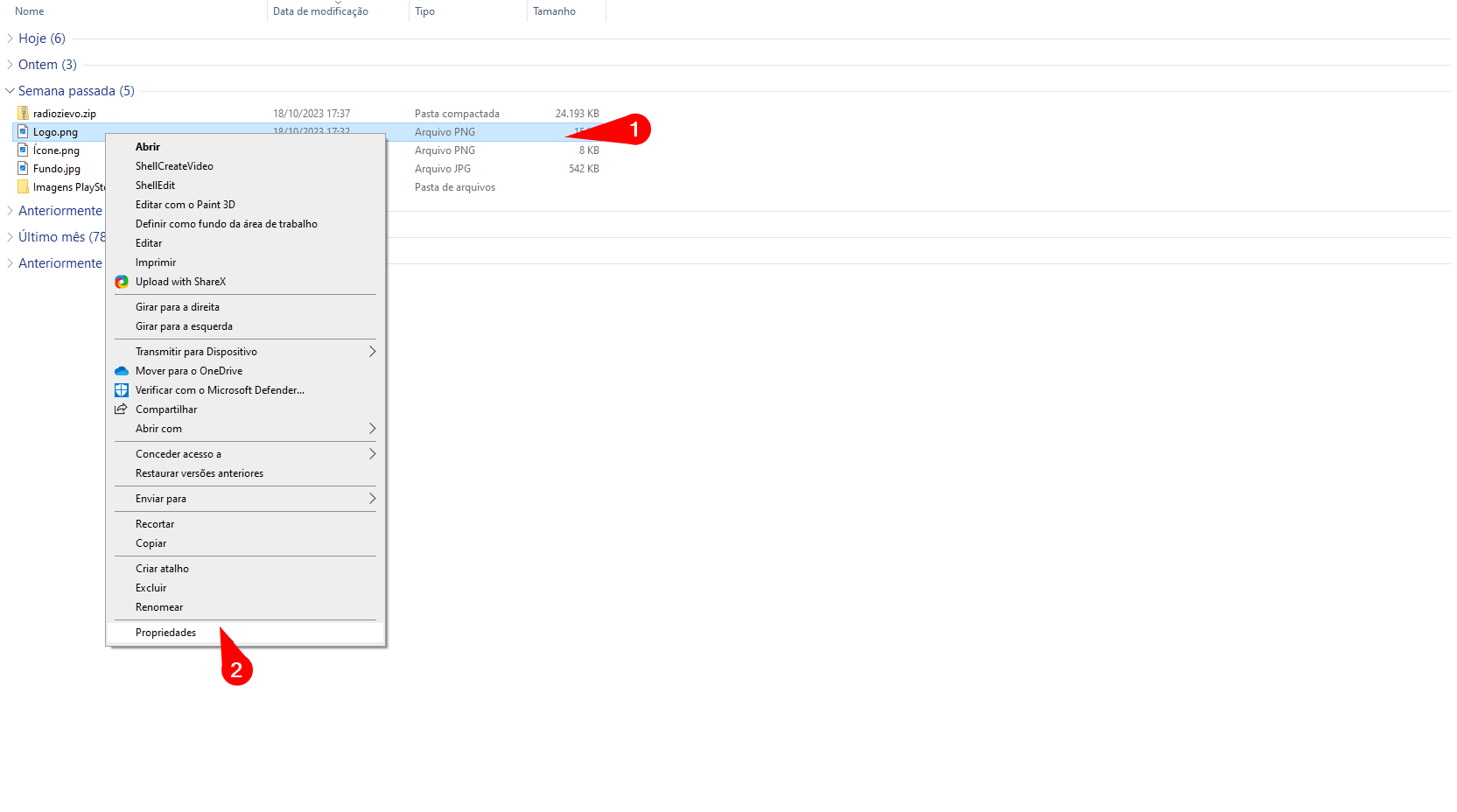Click the Tamanho column header
The height and width of the screenshot is (812, 1457).
tap(554, 11)
